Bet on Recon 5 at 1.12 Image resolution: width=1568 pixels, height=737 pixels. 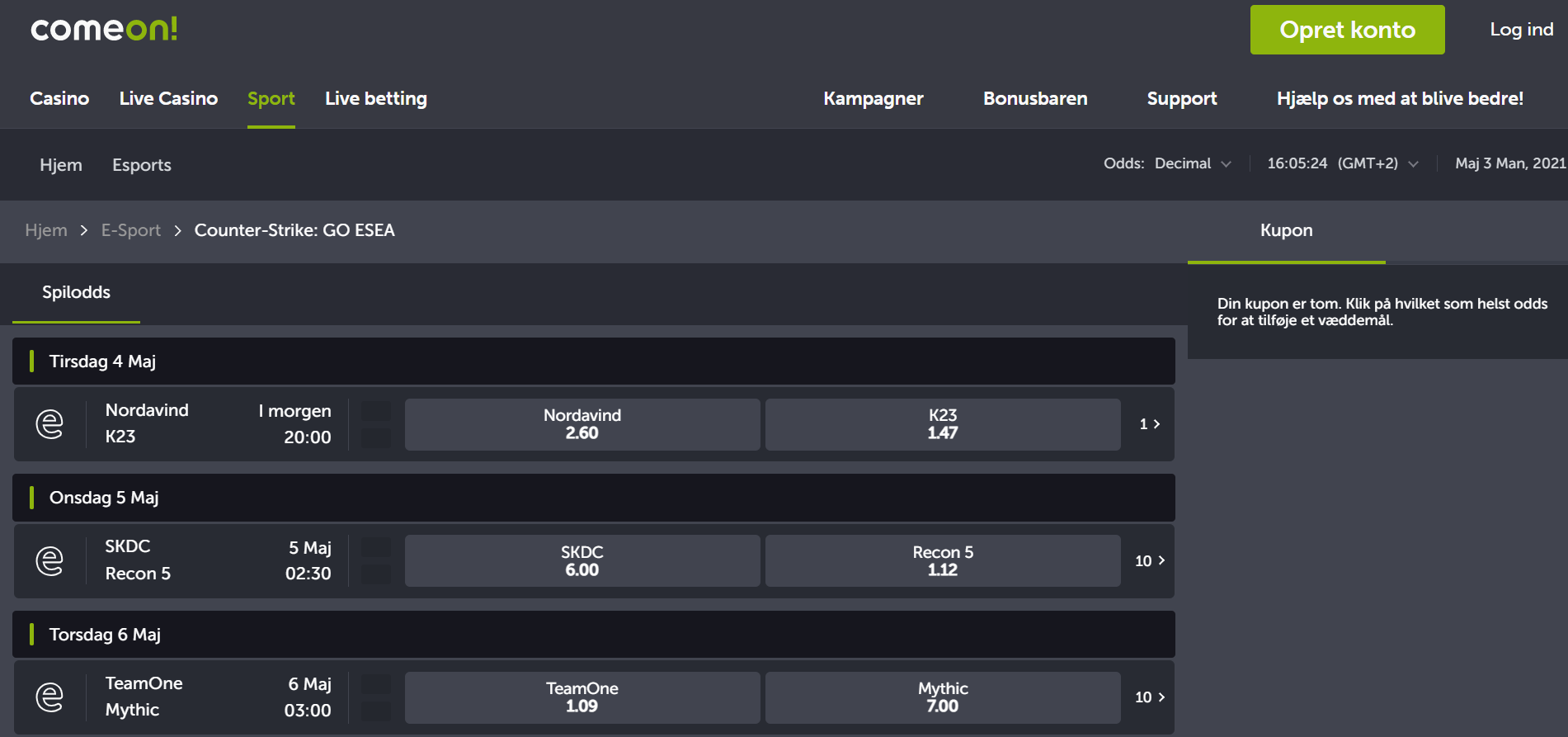[943, 560]
